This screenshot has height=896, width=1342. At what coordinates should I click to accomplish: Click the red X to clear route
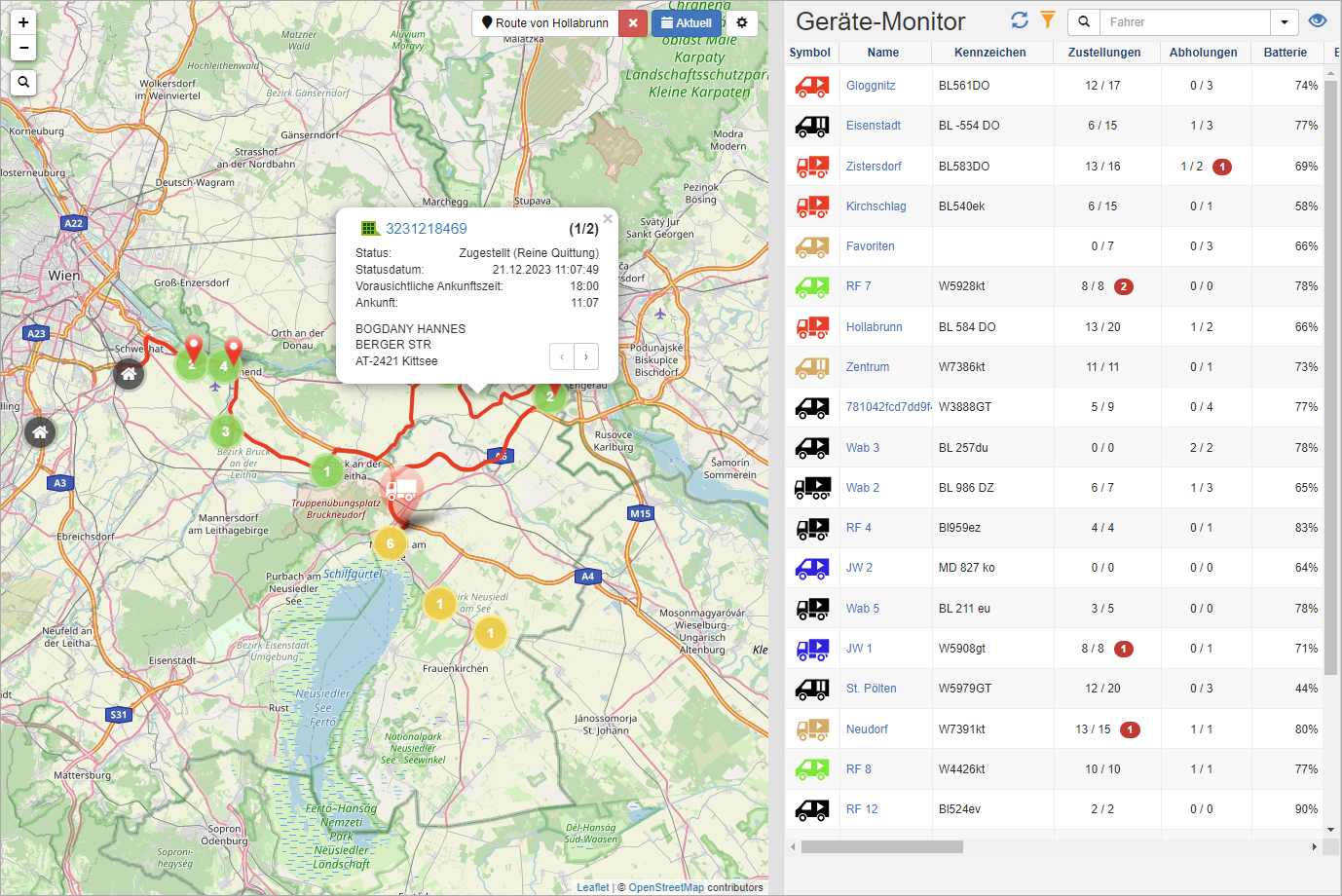[633, 22]
